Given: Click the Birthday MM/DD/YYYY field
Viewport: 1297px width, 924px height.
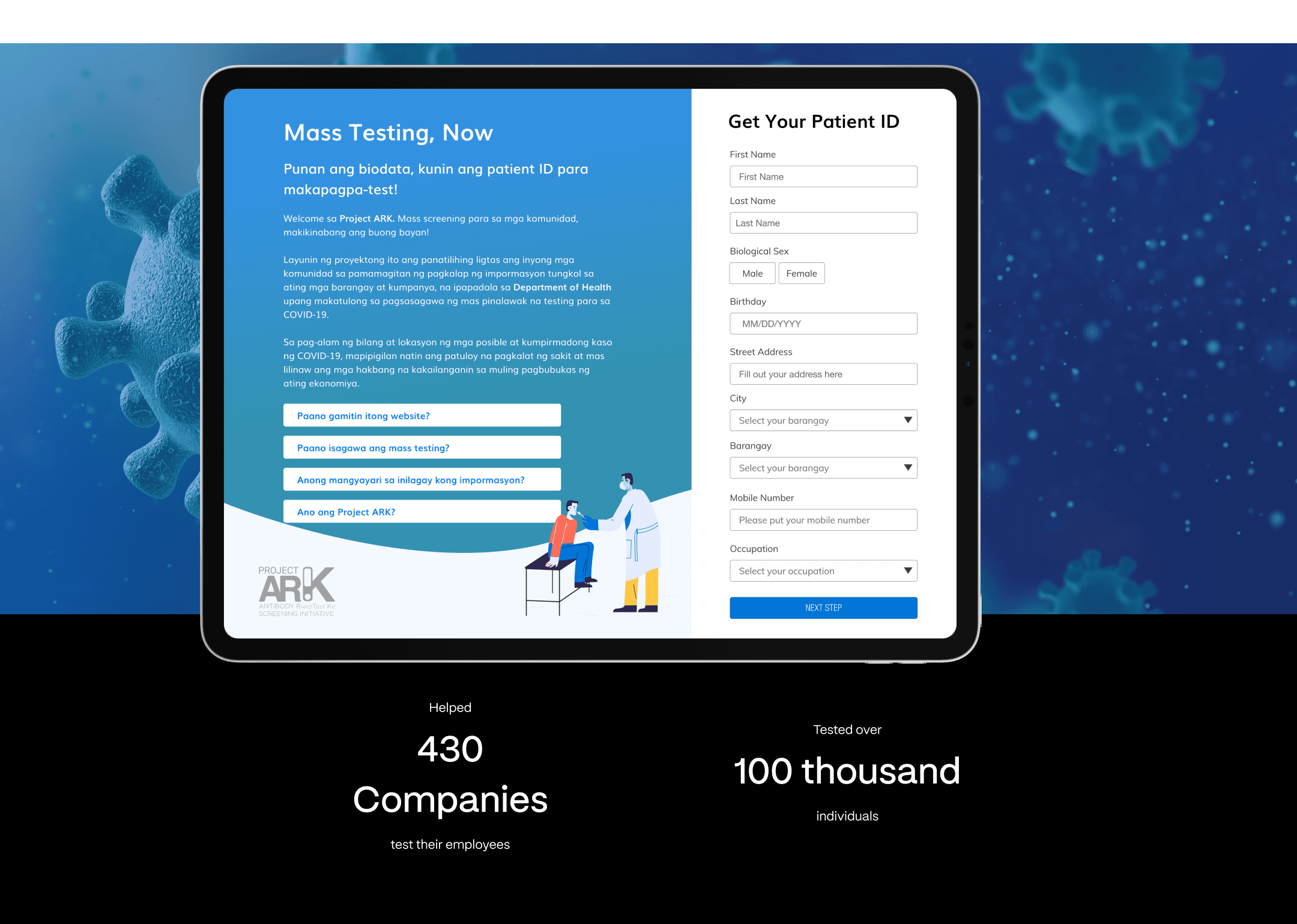Looking at the screenshot, I should coord(822,323).
